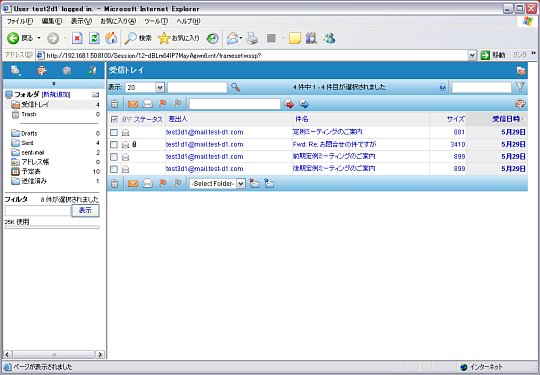Viewport: 540px width, 375px height.
Task: Click the IE Stop icon
Action: (77, 38)
